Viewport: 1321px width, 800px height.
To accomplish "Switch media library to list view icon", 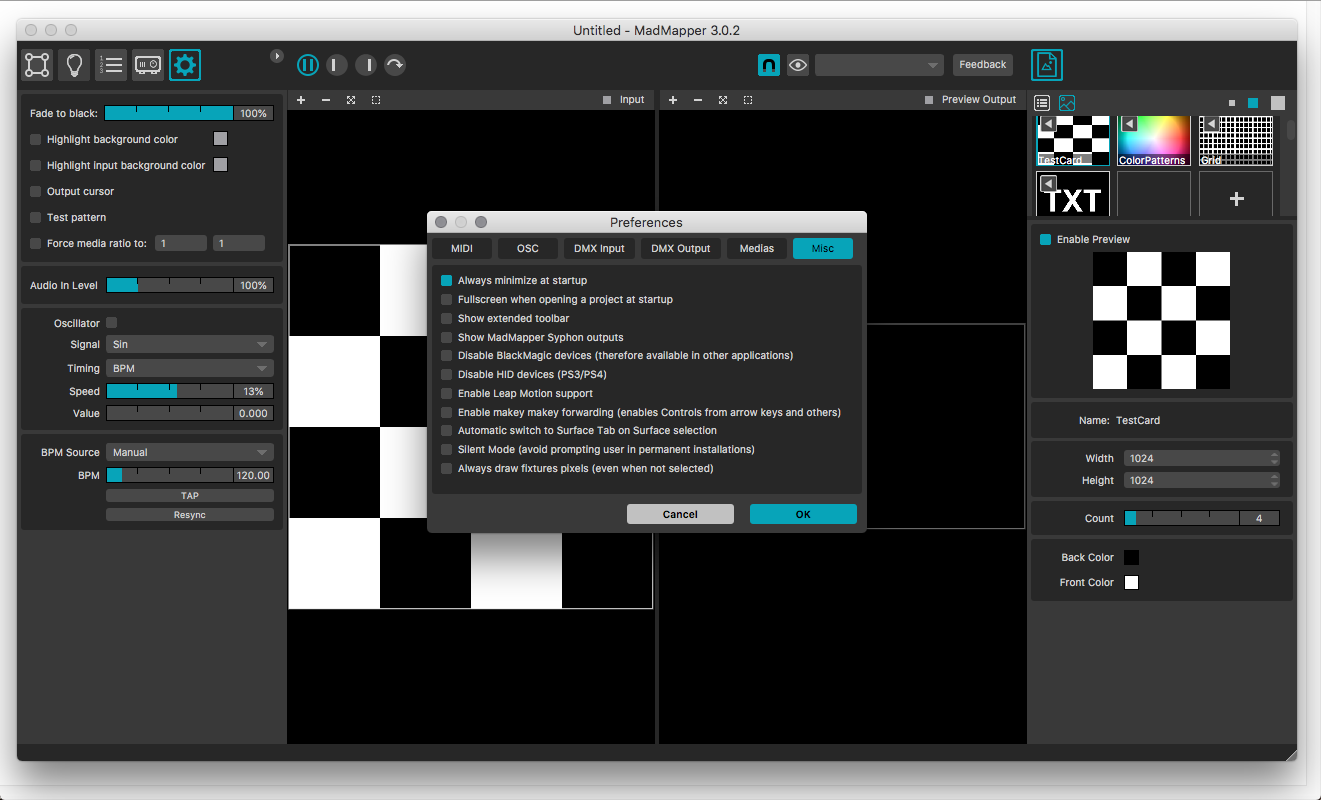I will click(1042, 103).
